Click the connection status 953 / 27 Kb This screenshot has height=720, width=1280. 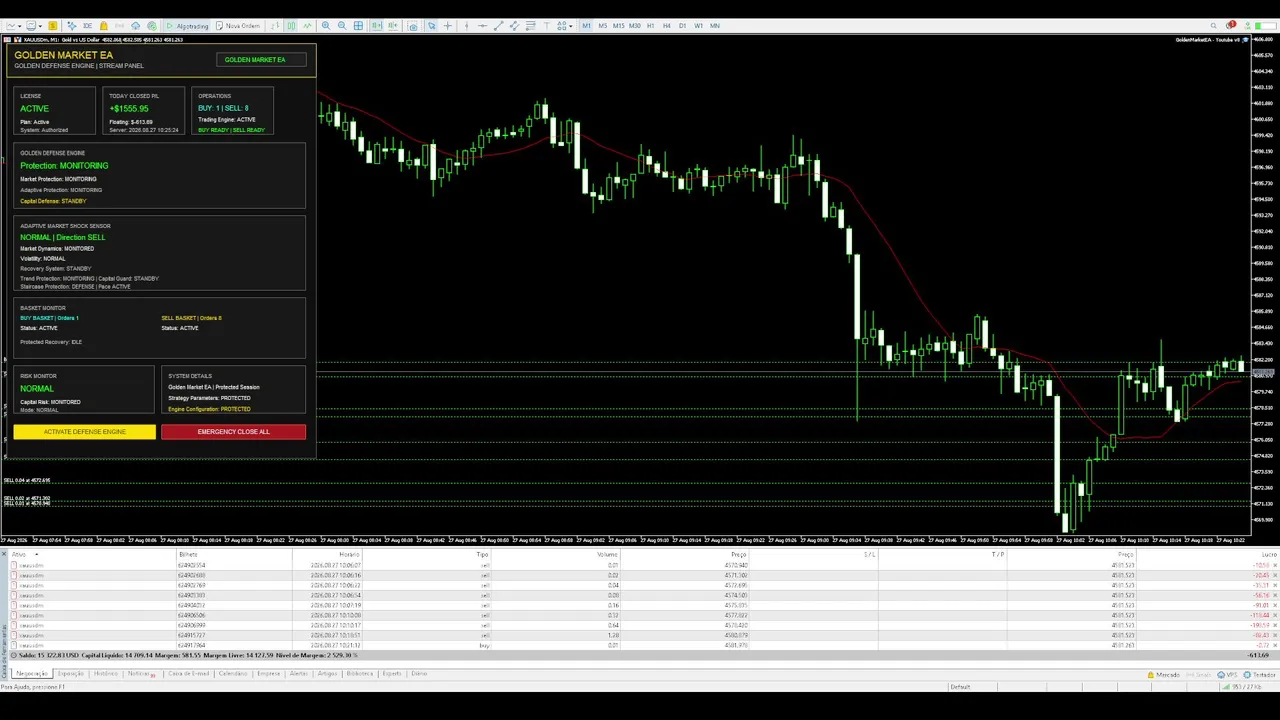point(1242,687)
